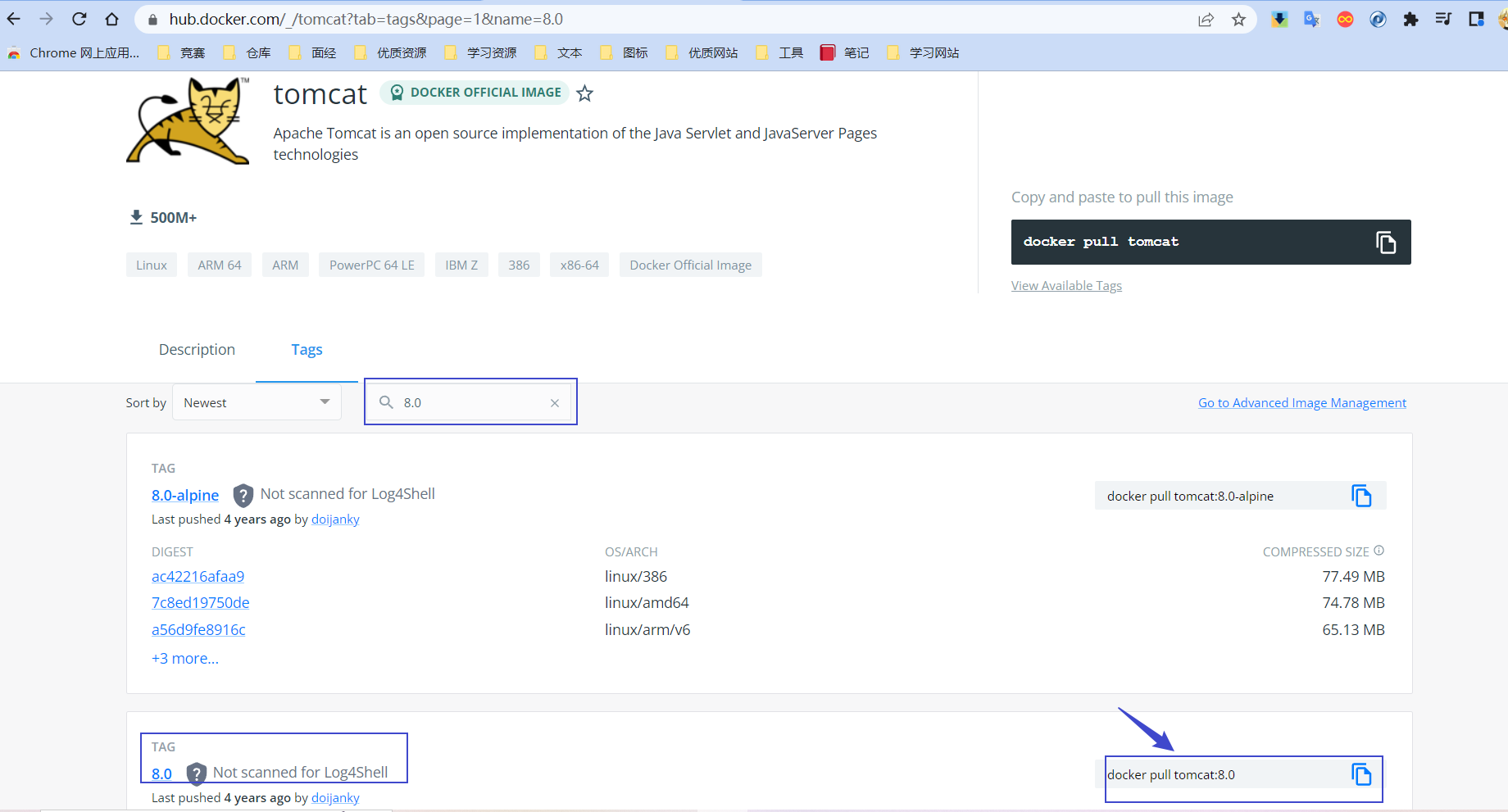Screen dimensions: 1508x812
Task: Click the x86-64 chip
Action: pos(579,265)
